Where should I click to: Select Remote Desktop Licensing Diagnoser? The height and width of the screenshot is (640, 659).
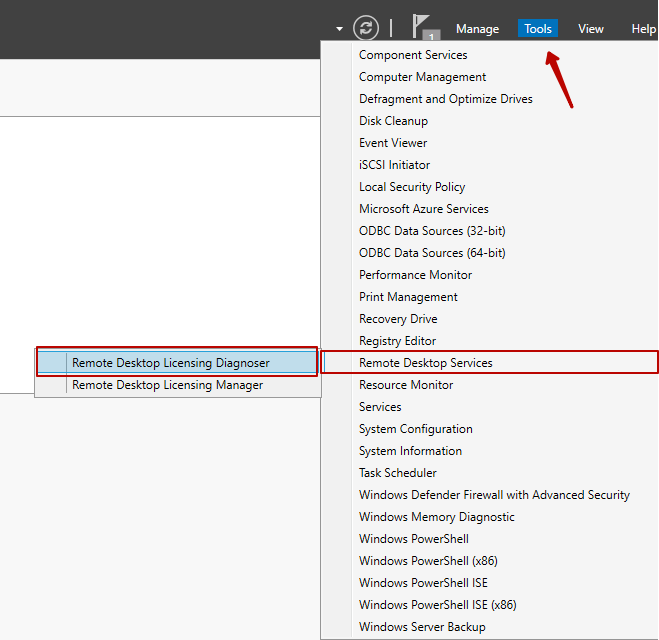pos(170,363)
